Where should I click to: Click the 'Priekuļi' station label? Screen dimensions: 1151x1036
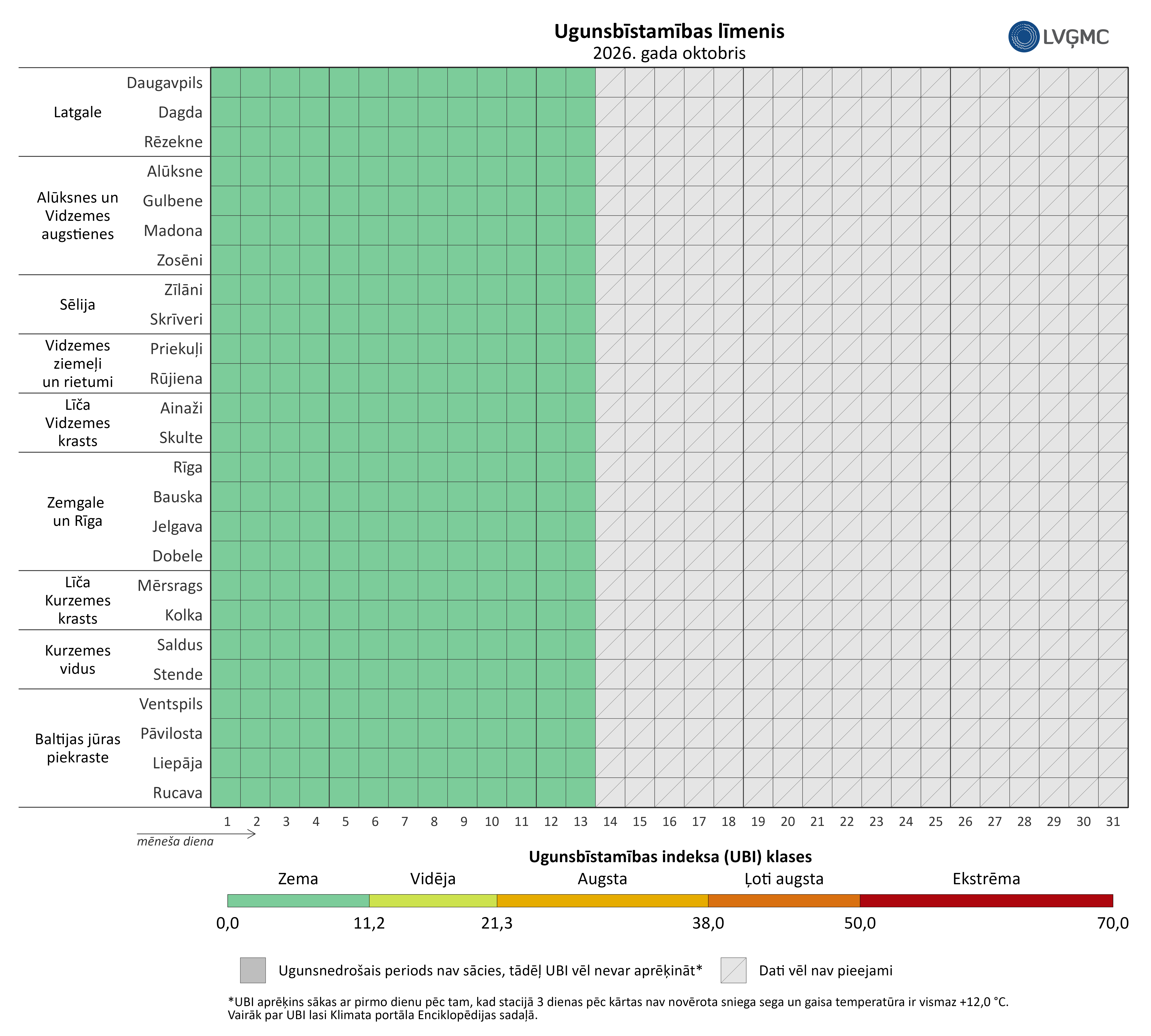[x=176, y=350]
